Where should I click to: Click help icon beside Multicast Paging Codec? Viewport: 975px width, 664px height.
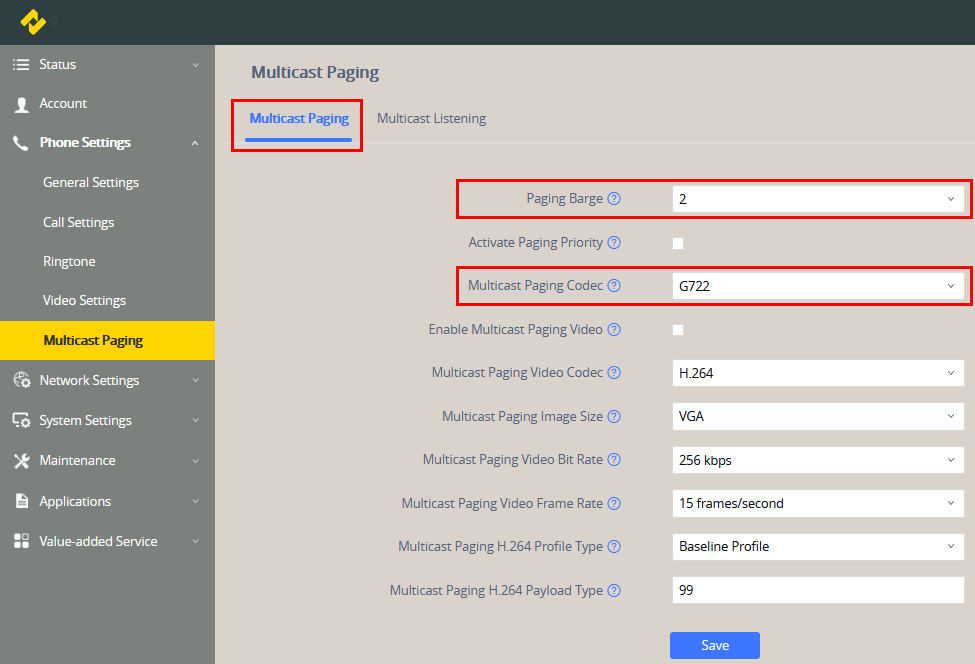click(x=614, y=285)
